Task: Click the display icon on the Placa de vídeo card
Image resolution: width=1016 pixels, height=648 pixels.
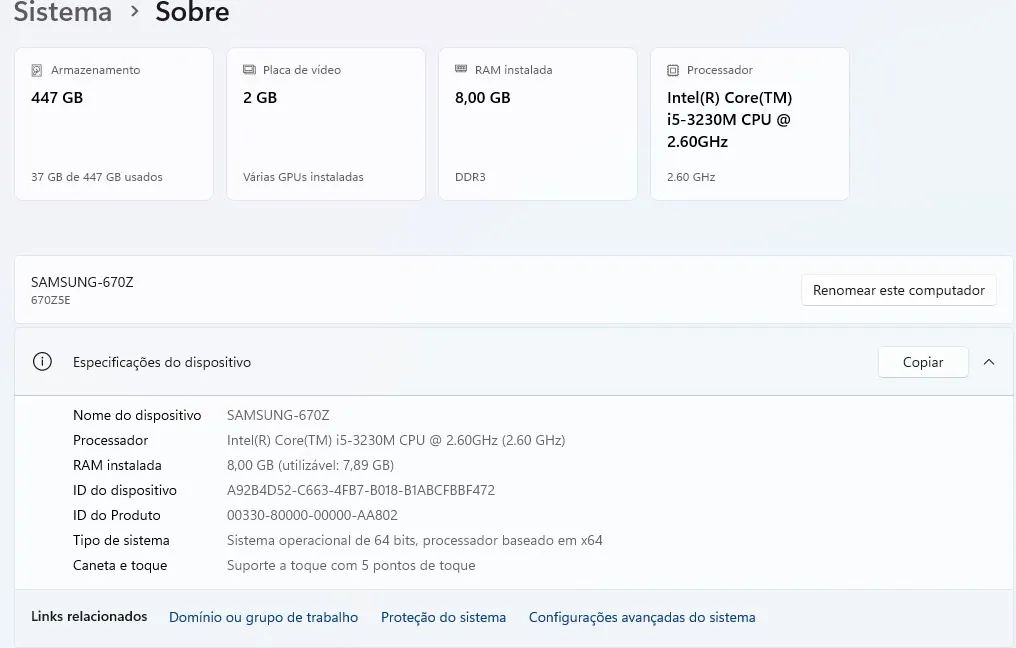Action: pyautogui.click(x=248, y=70)
